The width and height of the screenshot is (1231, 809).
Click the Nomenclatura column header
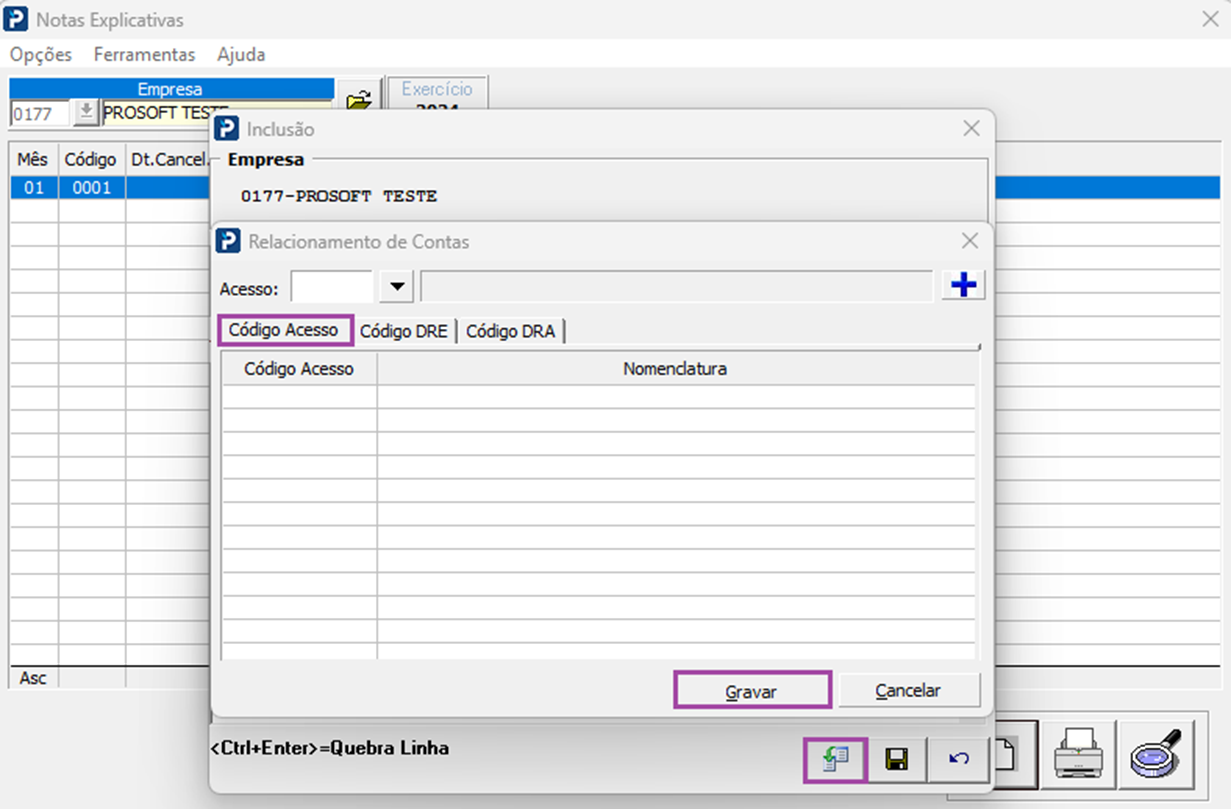[675, 369]
